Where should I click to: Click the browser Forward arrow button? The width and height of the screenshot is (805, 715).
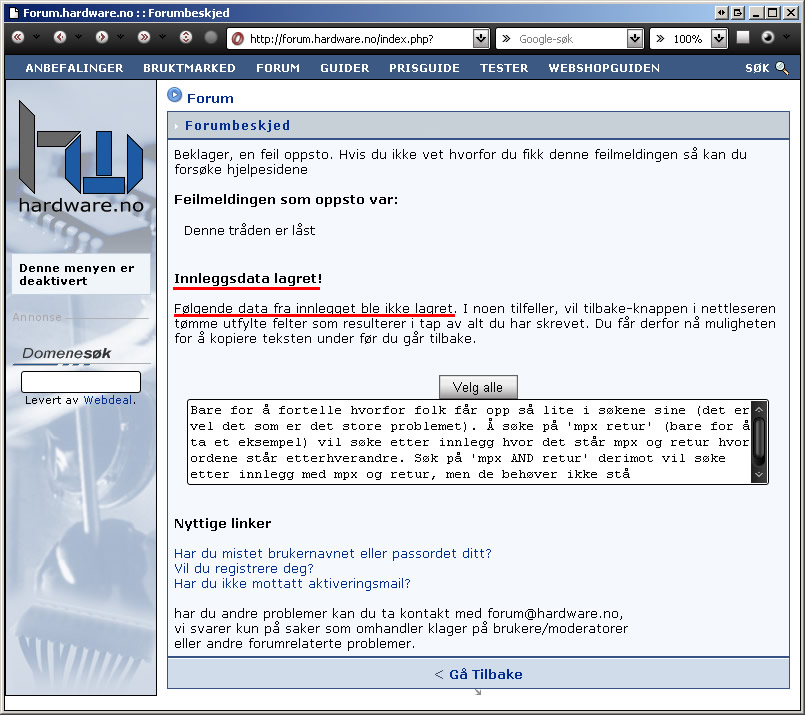click(x=102, y=37)
